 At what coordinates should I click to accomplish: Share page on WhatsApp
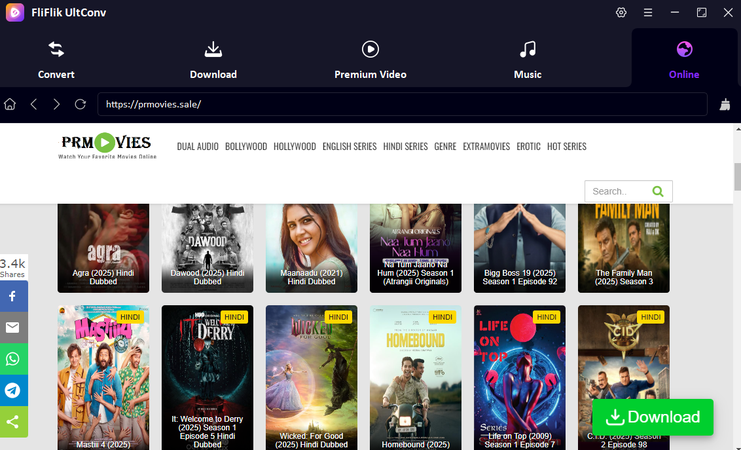coord(13,359)
